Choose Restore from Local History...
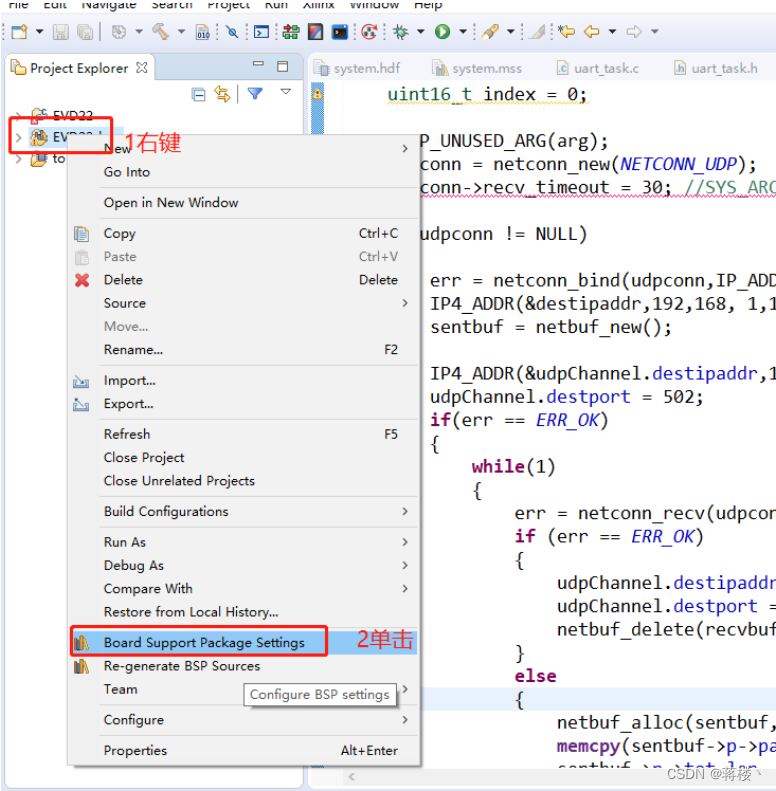This screenshot has width=776, height=791. tap(244, 612)
